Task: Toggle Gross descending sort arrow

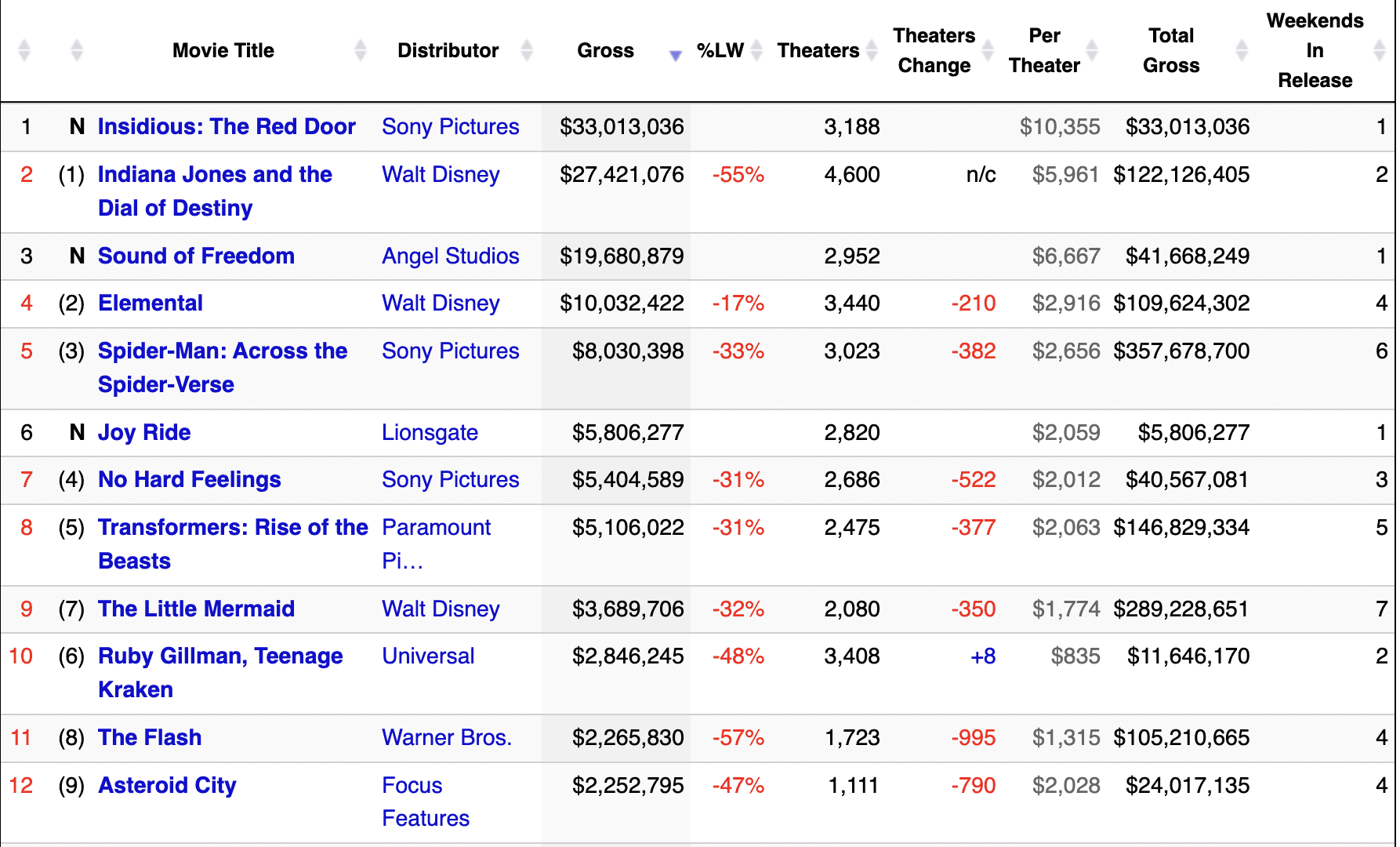Action: 676,55
